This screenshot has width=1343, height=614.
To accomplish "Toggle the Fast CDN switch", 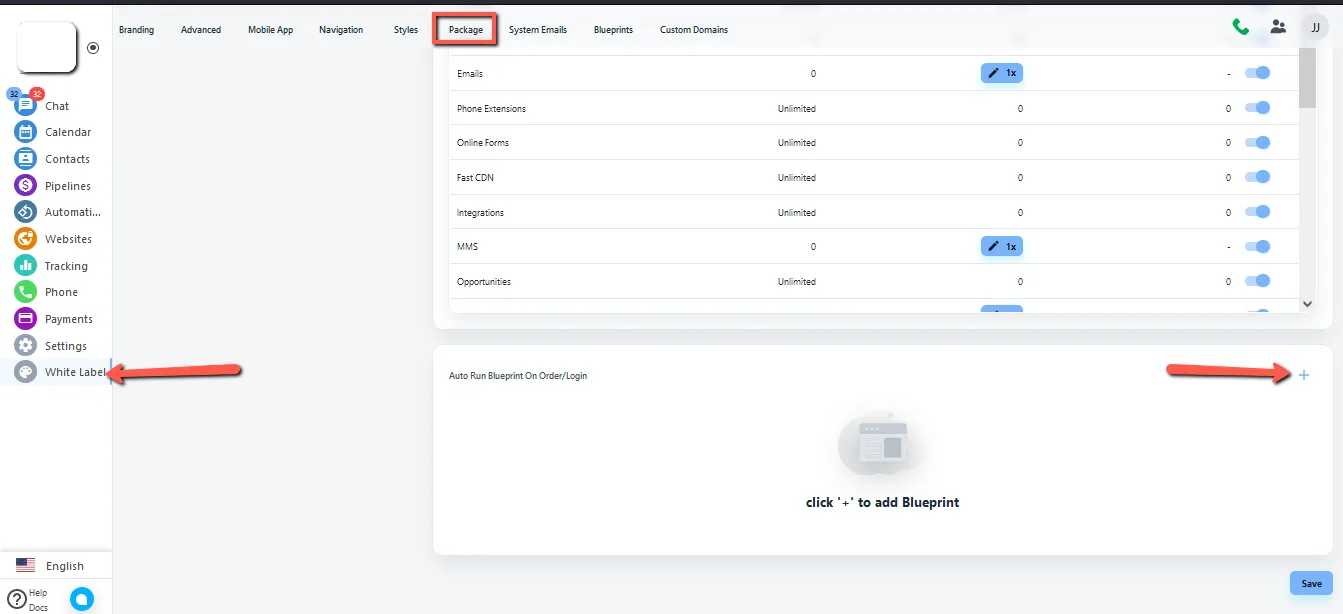I will (1257, 177).
